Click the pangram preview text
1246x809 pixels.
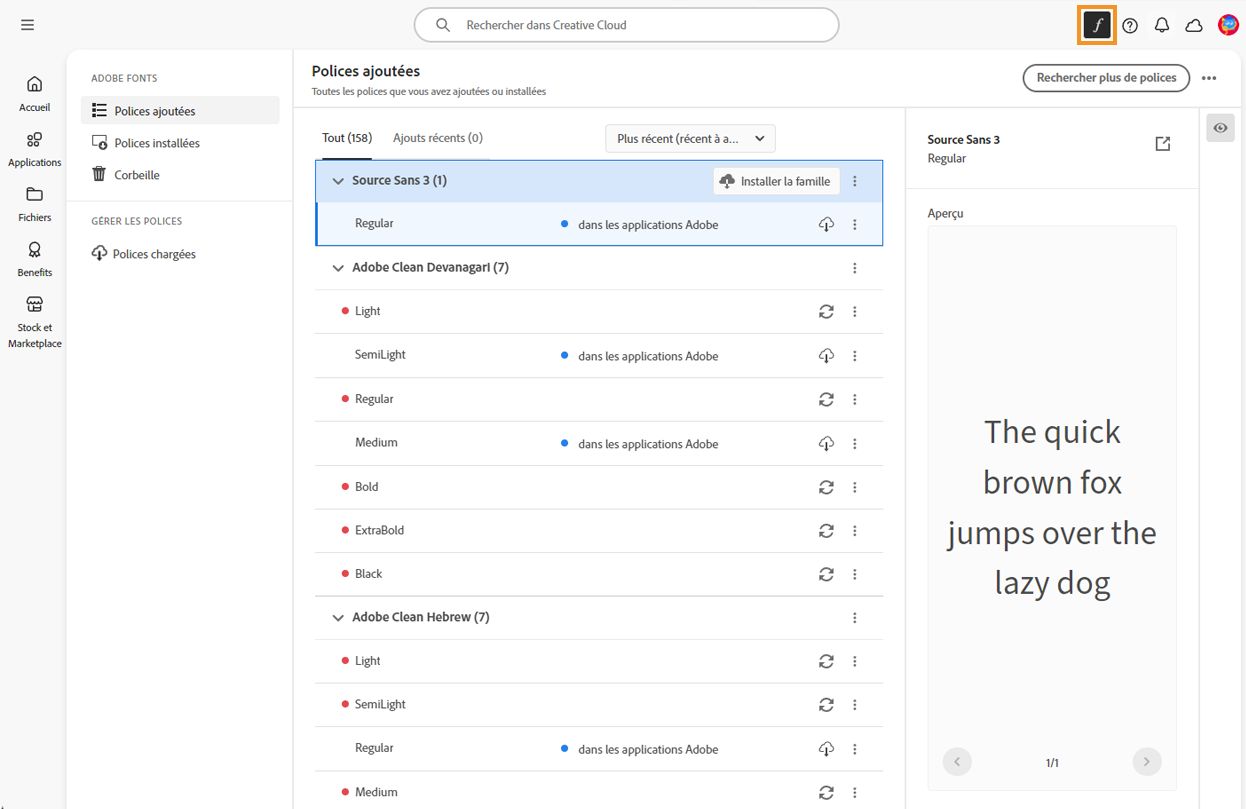tap(1052, 508)
